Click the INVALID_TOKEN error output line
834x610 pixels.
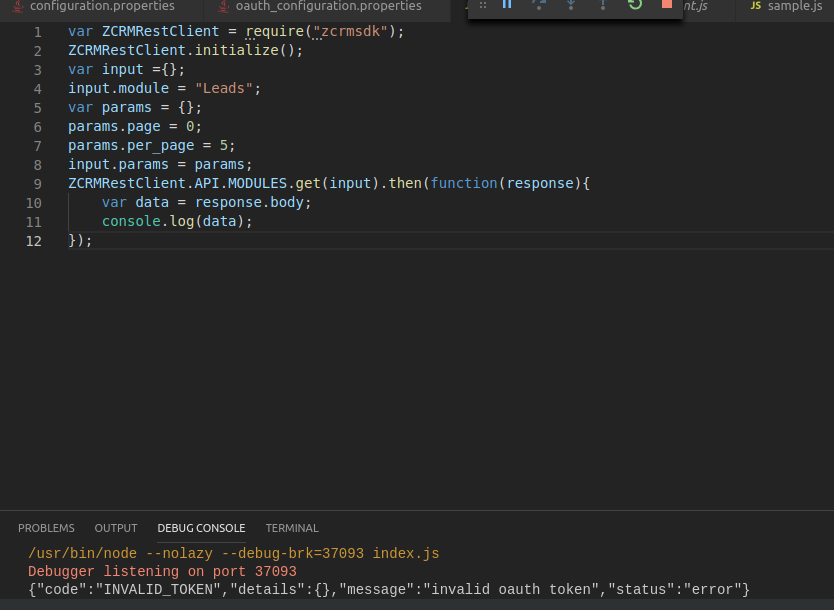[x=389, y=590]
